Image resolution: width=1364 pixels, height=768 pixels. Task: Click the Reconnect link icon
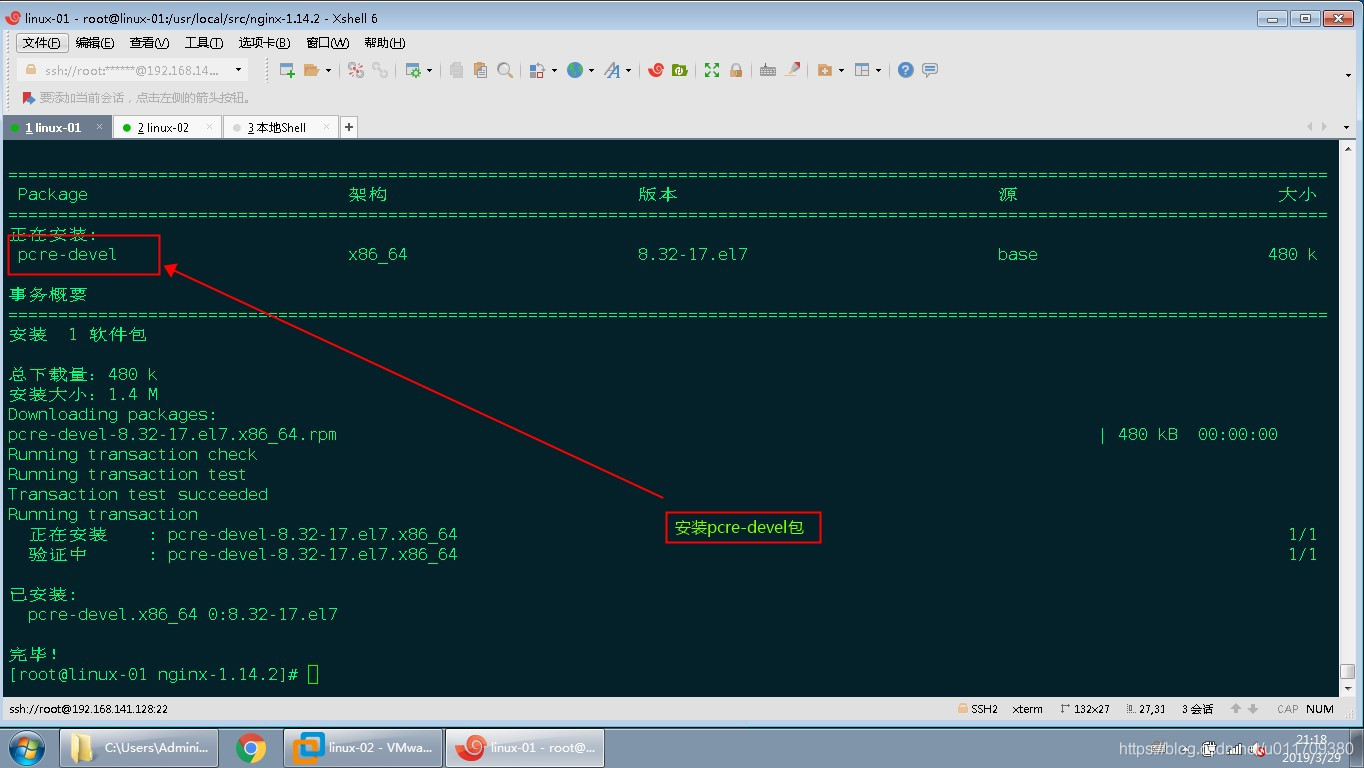click(x=380, y=70)
